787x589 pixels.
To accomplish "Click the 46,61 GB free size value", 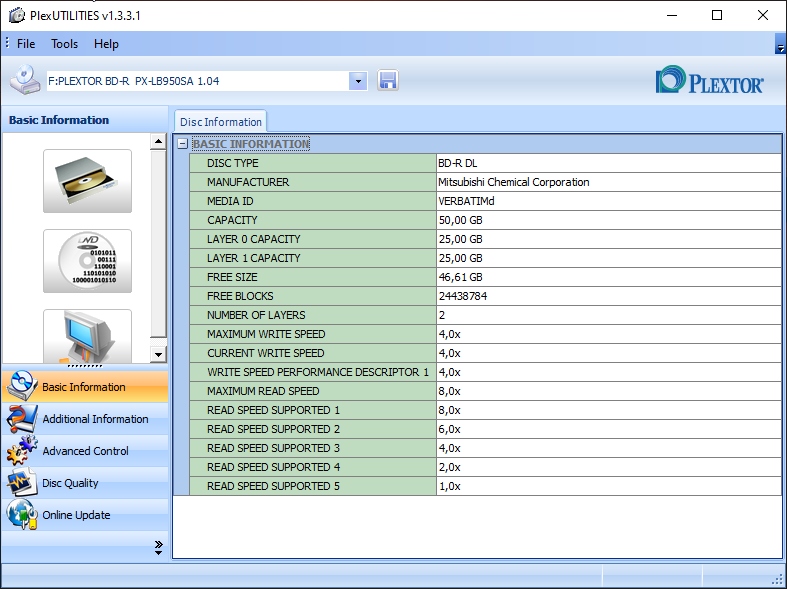I will 460,277.
